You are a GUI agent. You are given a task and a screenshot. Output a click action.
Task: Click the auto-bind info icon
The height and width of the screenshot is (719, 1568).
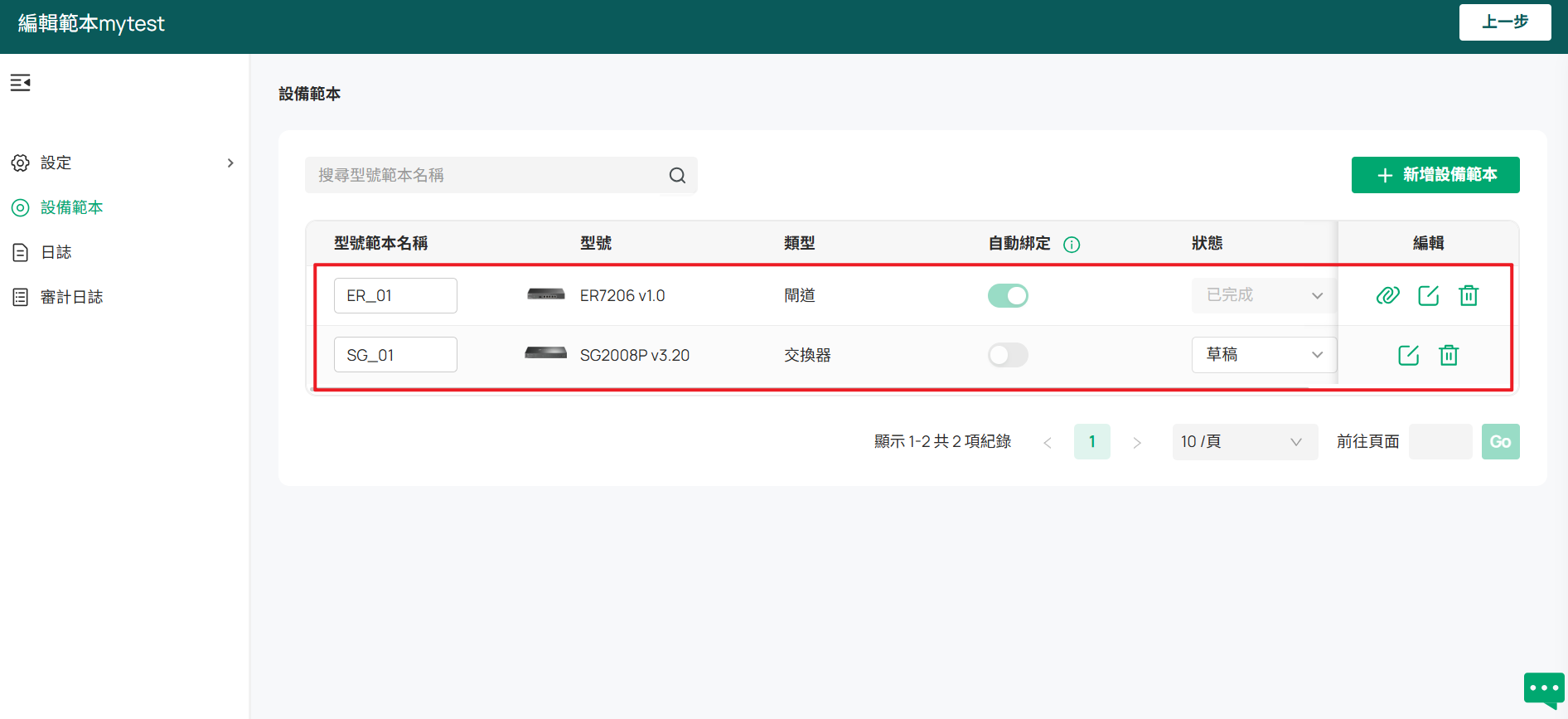click(1072, 244)
